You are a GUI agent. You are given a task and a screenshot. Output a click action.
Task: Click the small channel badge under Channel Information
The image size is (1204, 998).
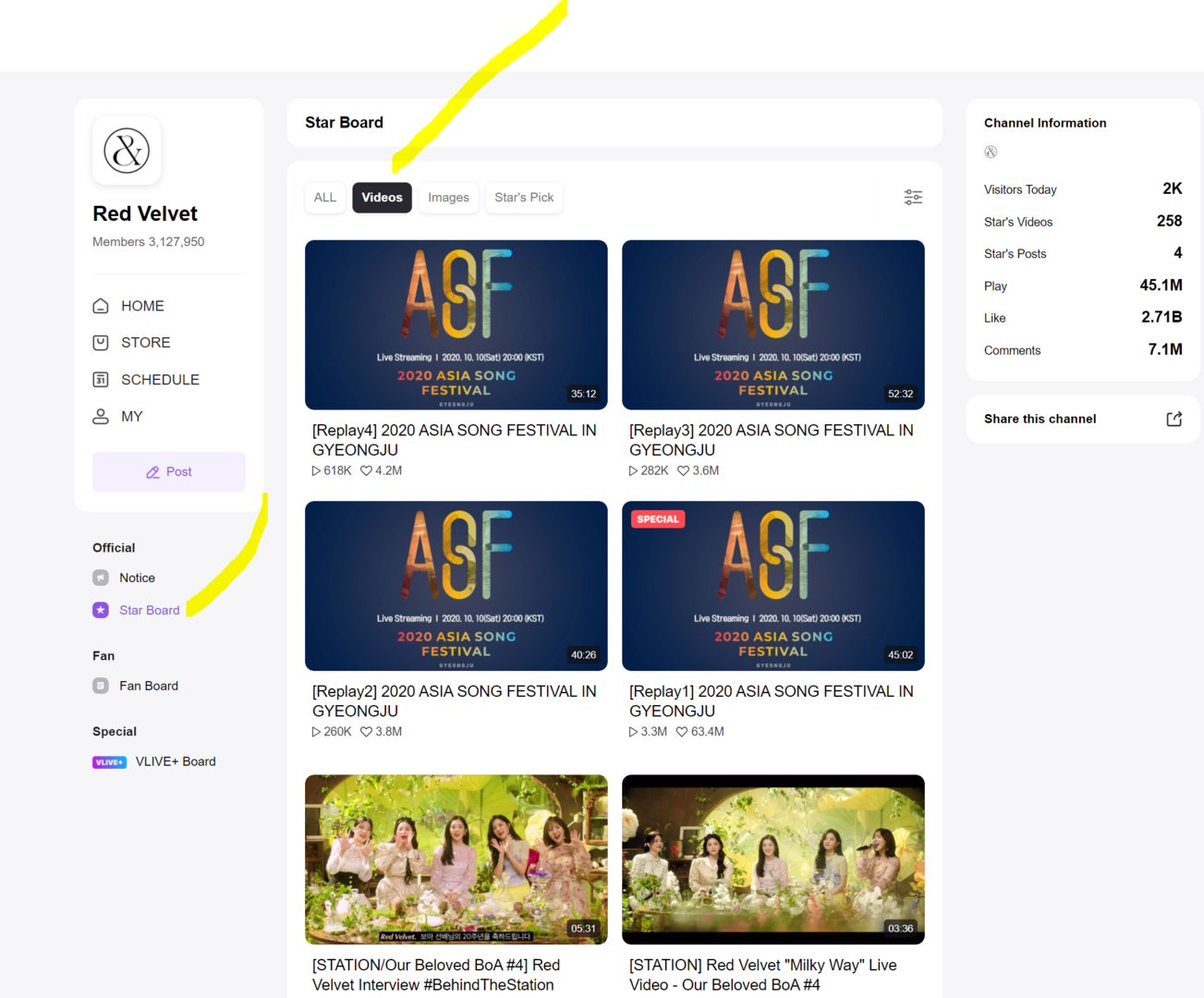991,152
